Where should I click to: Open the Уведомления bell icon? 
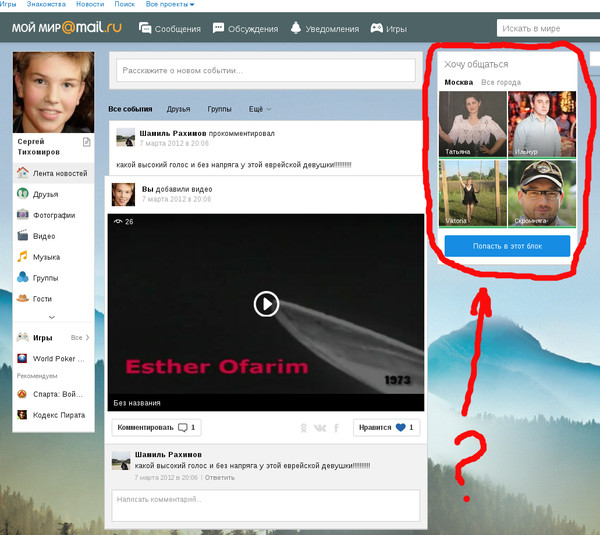click(x=296, y=28)
